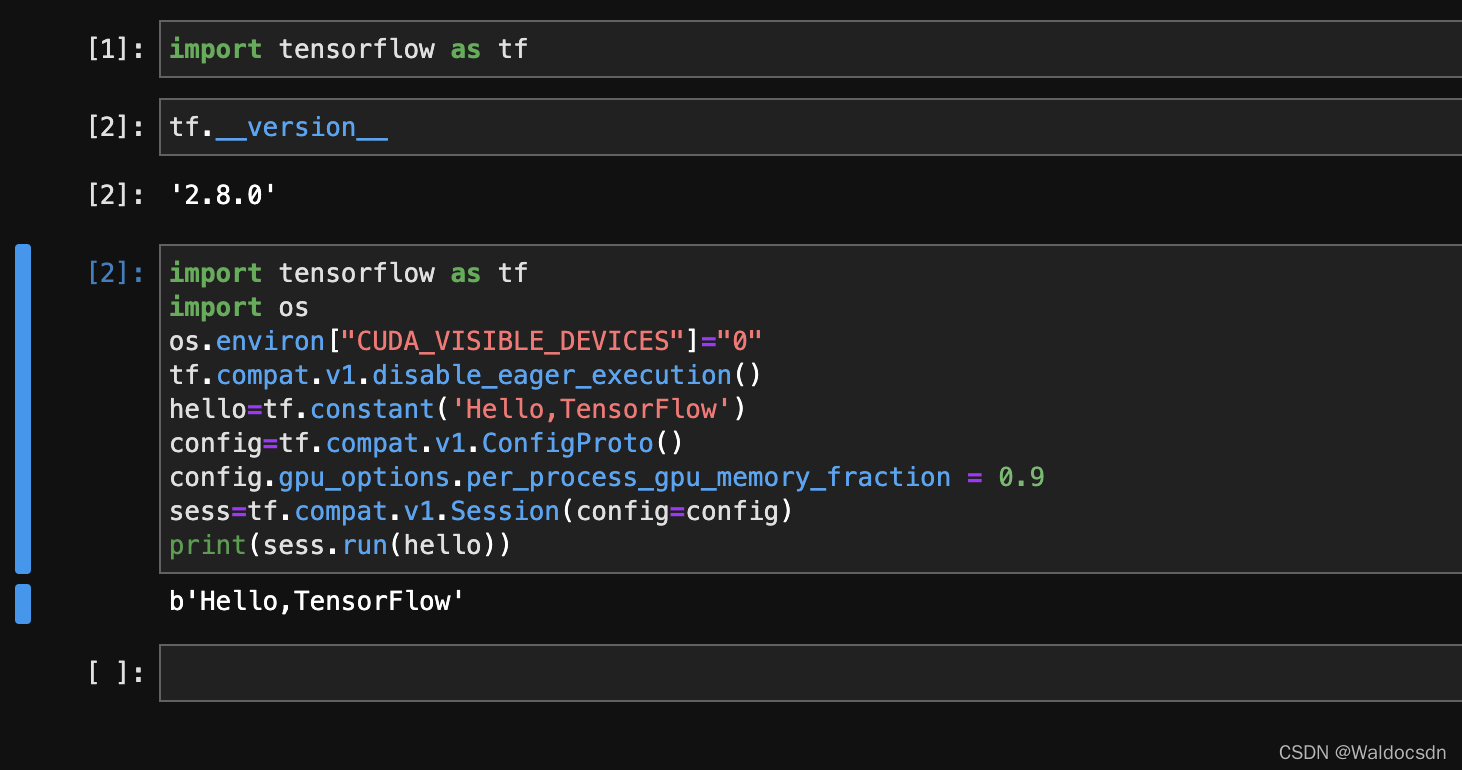Click the b'Hello,TensorFlow' output text
The height and width of the screenshot is (770, 1462).
click(x=317, y=601)
